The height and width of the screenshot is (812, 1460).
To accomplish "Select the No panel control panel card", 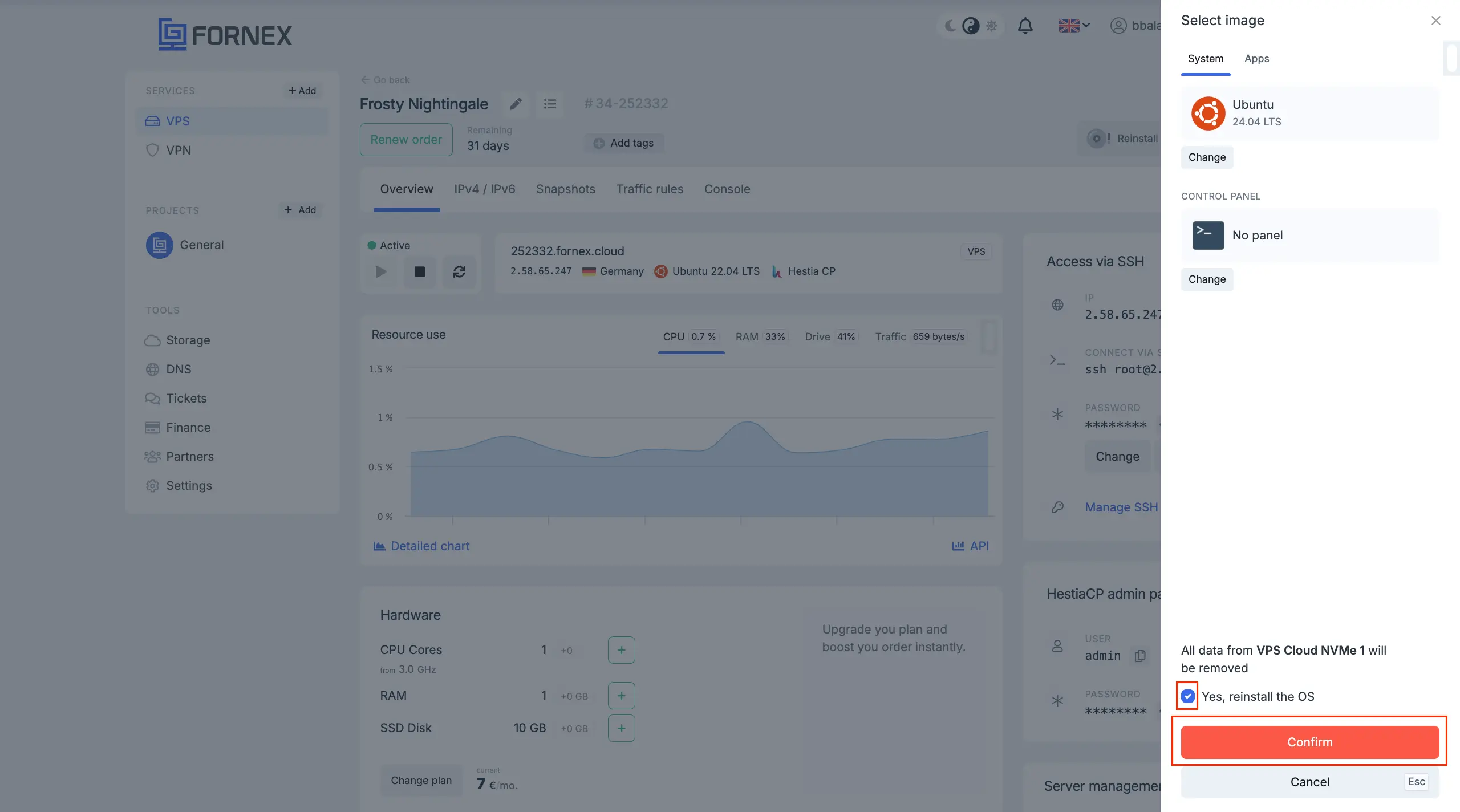I will [1310, 236].
